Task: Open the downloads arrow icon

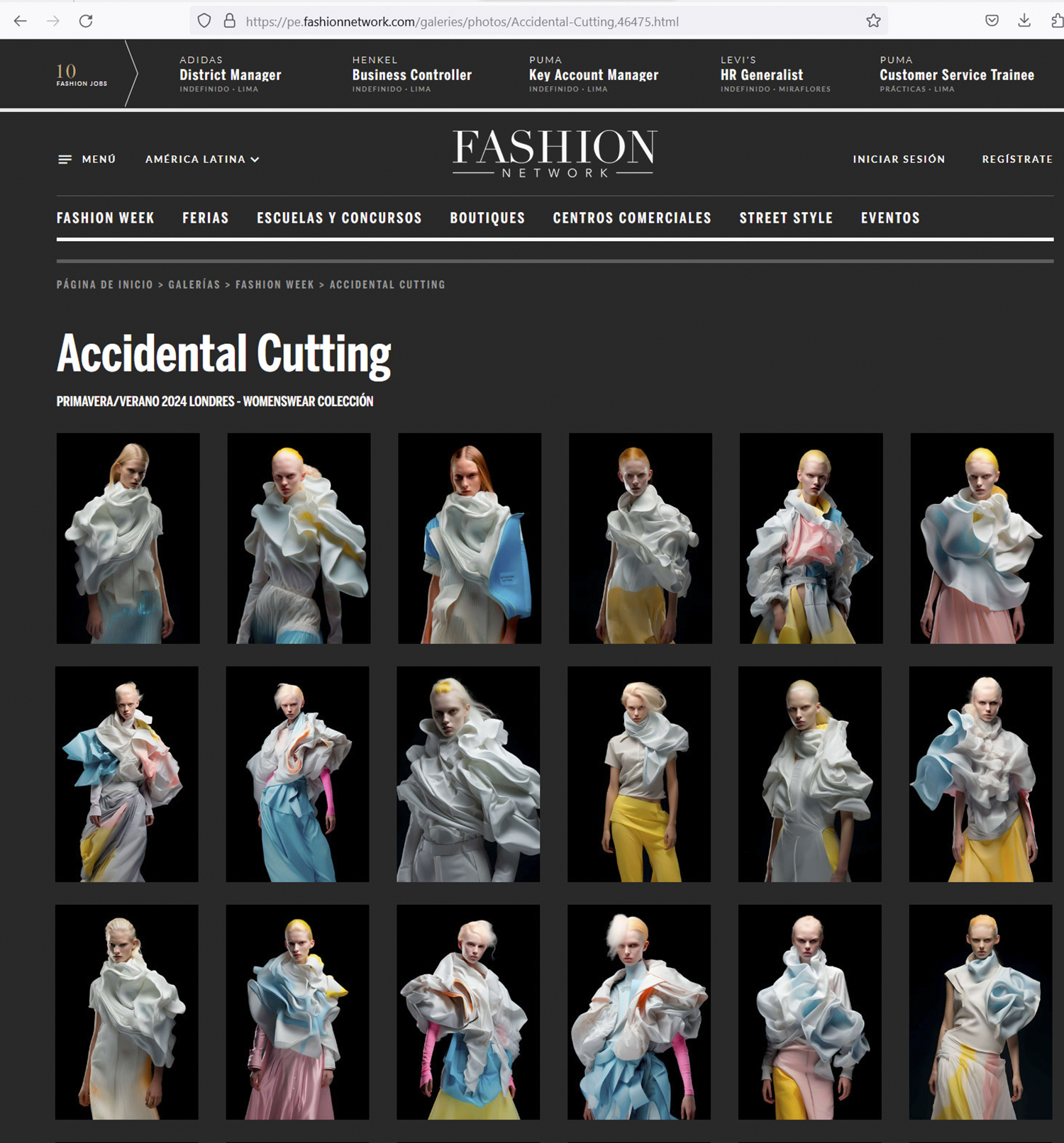Action: (x=1024, y=21)
